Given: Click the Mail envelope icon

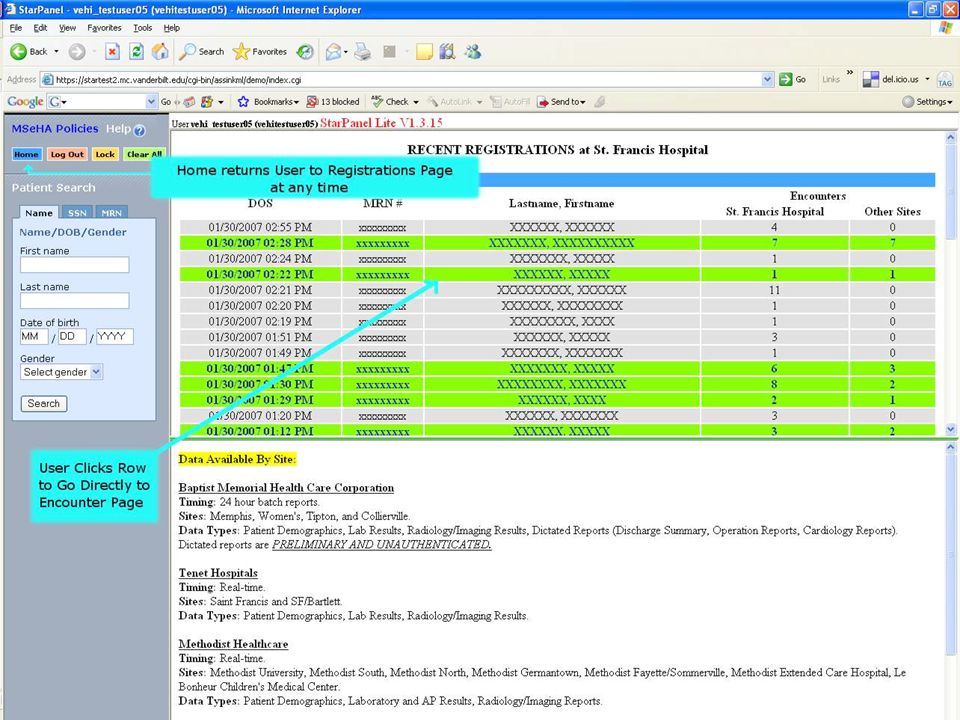Looking at the screenshot, I should point(333,52).
